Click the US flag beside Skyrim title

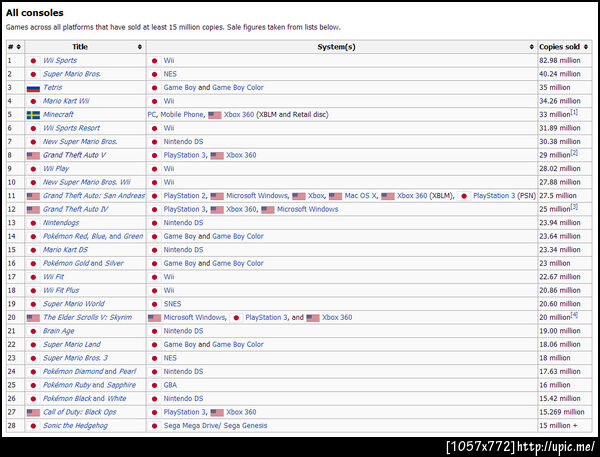pos(33,318)
